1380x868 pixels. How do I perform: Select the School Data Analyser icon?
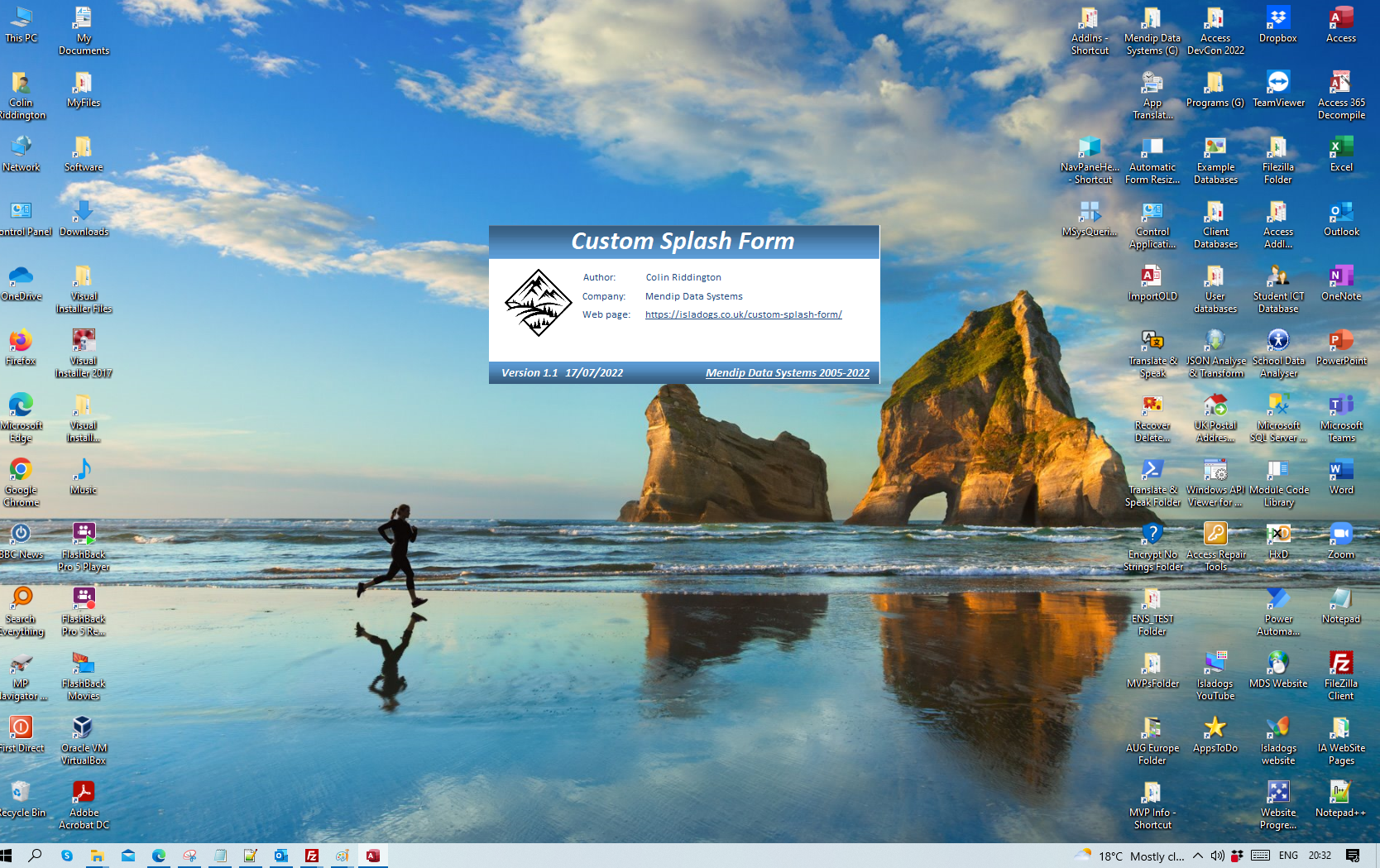point(1278,353)
